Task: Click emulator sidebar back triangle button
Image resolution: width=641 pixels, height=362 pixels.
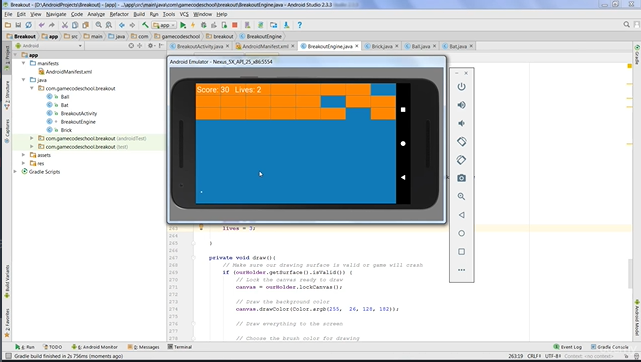Action: pyautogui.click(x=462, y=215)
